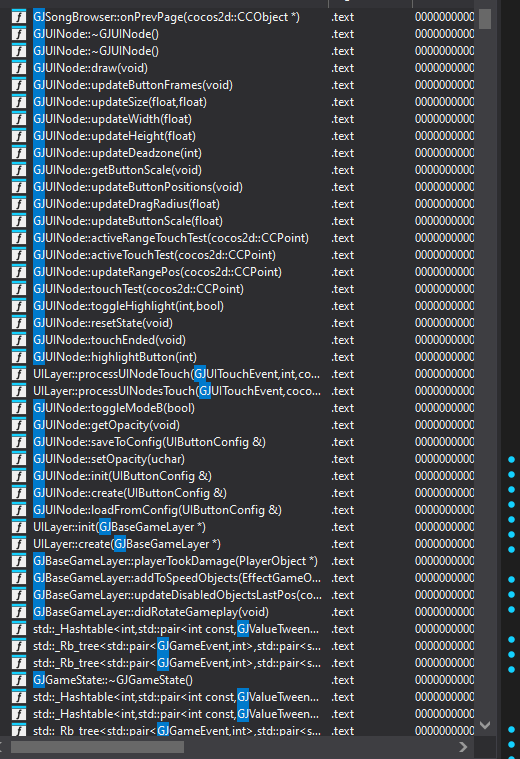This screenshot has width=520, height=759.
Task: Click function icon beside GJUINode::getOpacity(void)
Action: 18,425
